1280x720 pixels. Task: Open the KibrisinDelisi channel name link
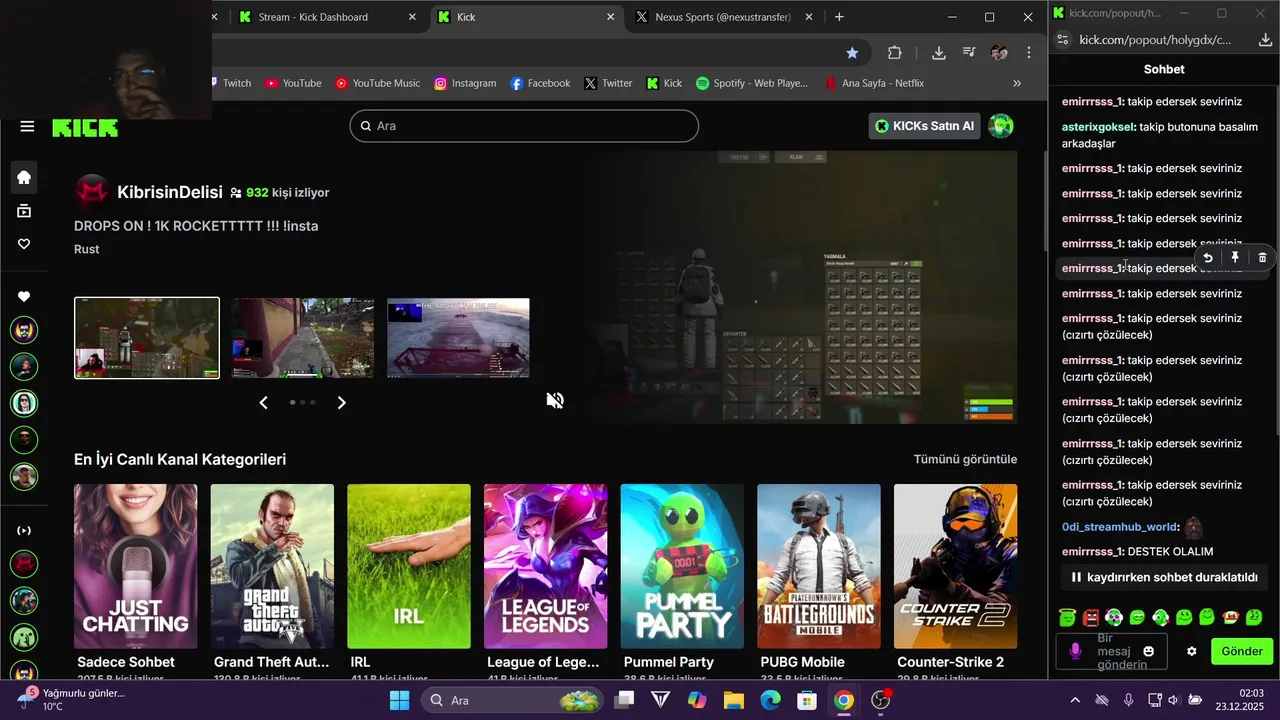tap(170, 192)
